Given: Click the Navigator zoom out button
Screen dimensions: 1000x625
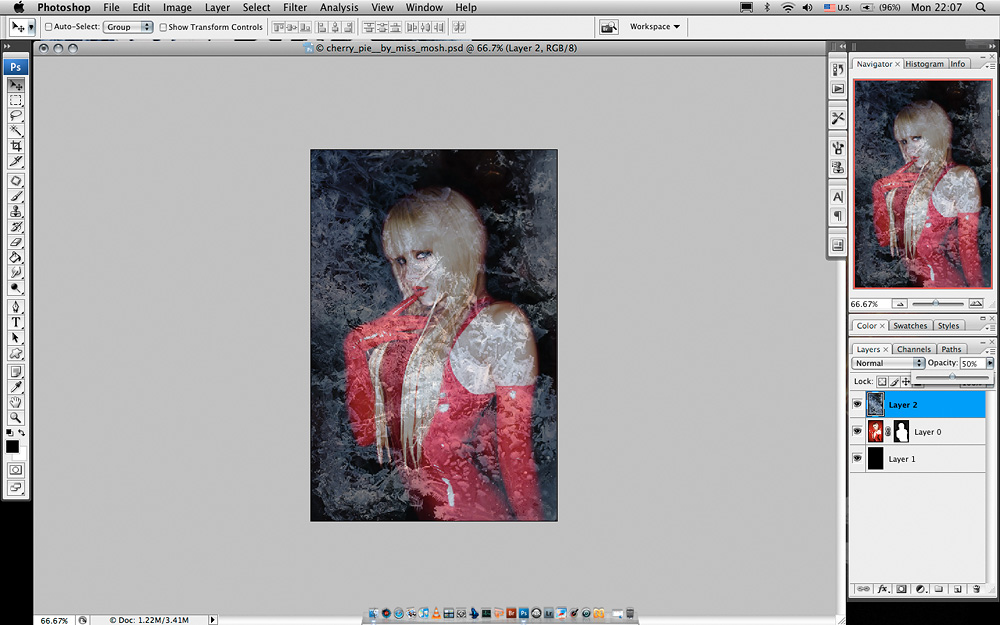Looking at the screenshot, I should [899, 304].
